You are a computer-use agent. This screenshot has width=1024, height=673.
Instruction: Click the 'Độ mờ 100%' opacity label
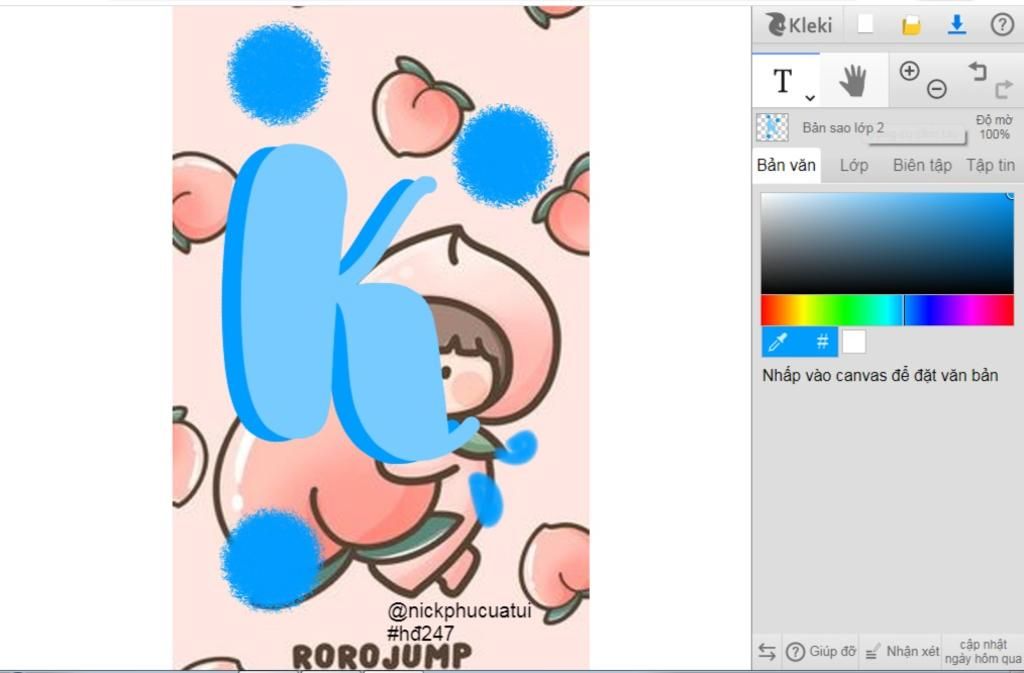point(994,127)
